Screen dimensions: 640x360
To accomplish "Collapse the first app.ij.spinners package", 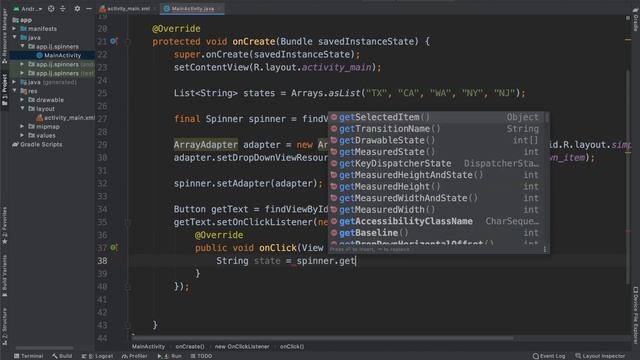I will point(22,46).
